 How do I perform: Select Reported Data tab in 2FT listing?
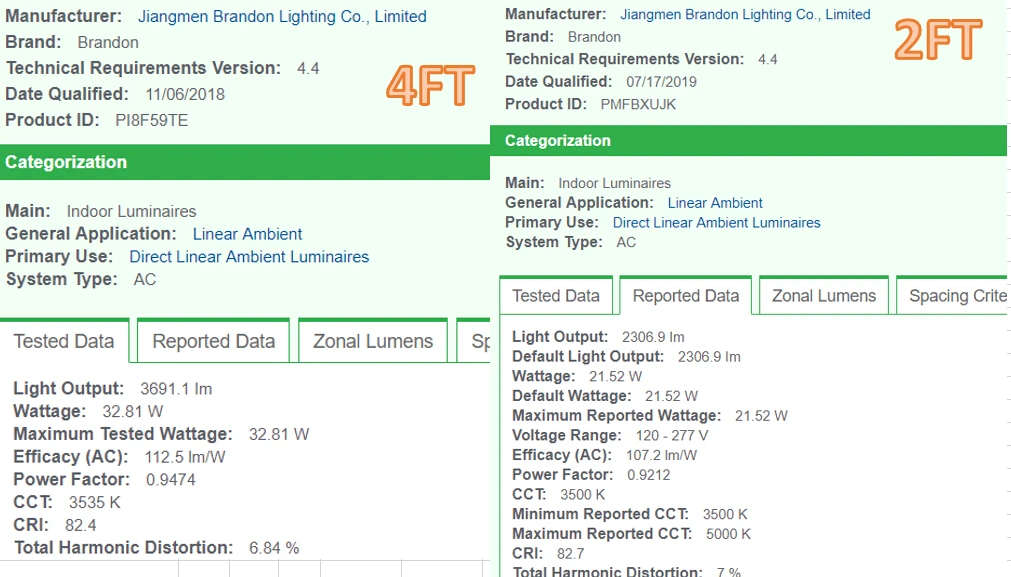[686, 296]
